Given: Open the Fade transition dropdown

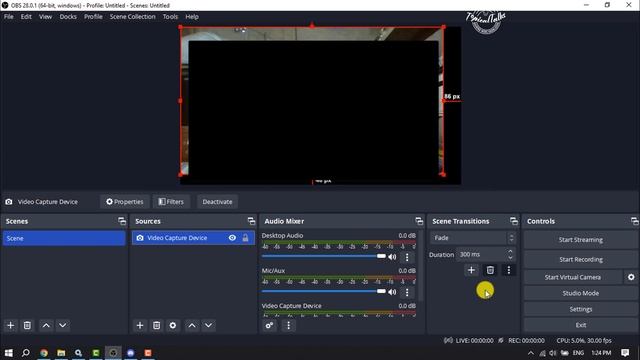Looking at the screenshot, I should (x=473, y=238).
